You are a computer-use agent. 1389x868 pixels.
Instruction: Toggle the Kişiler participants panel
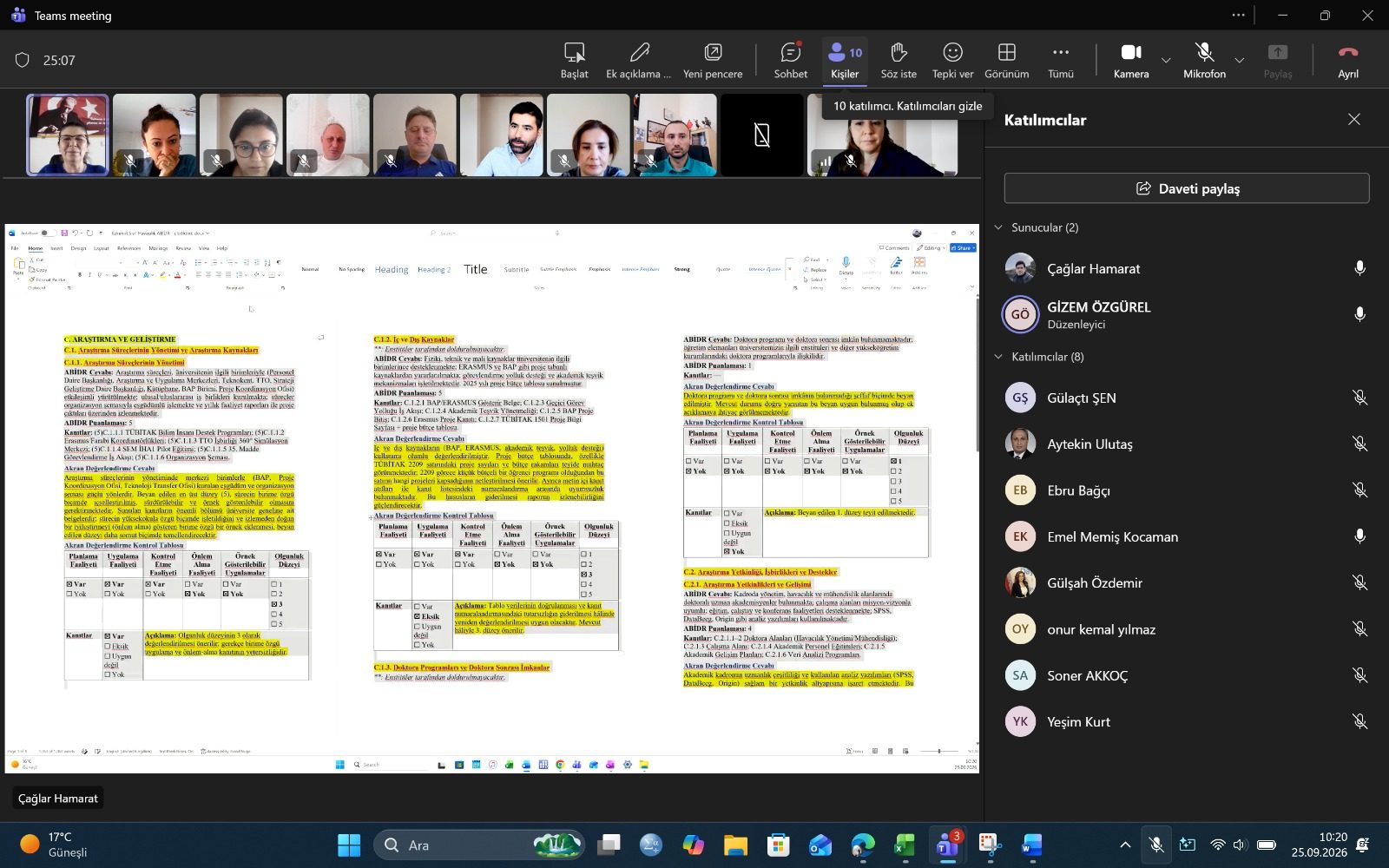tap(845, 61)
